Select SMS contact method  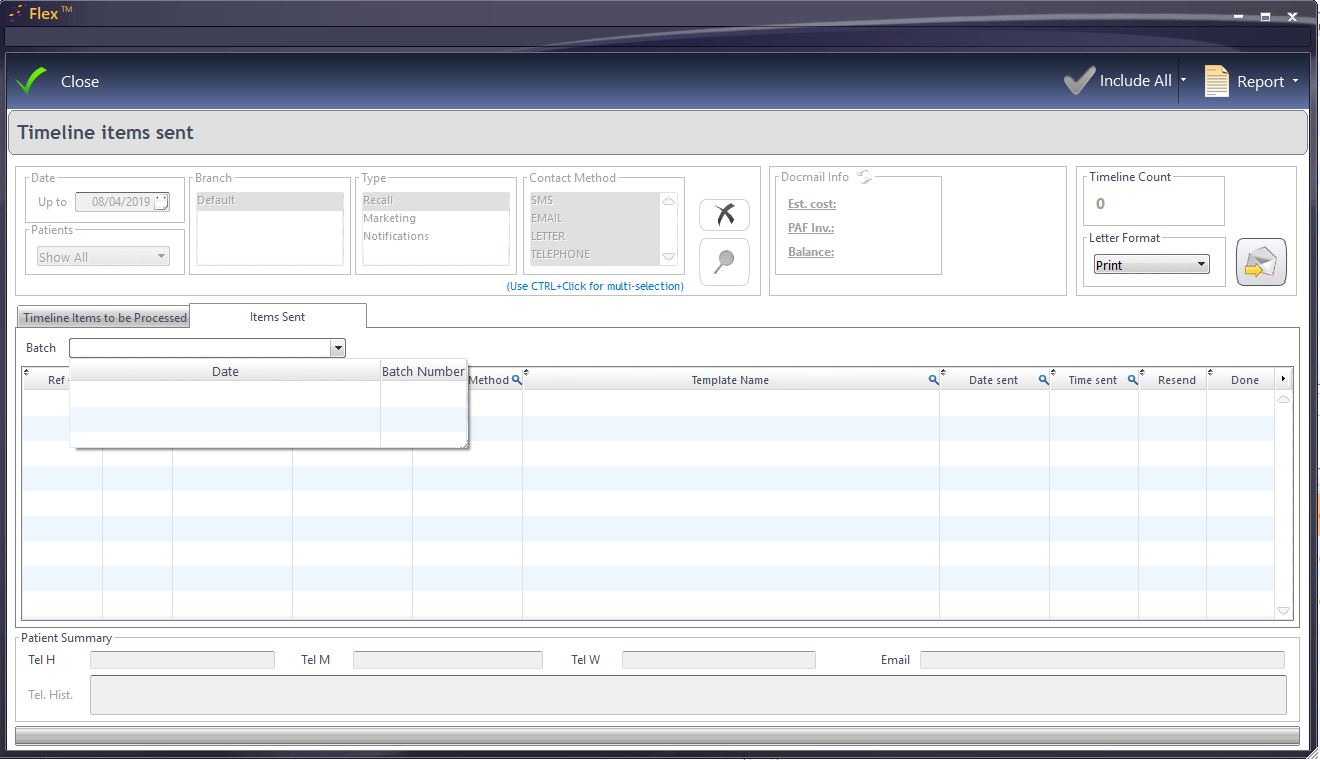coord(594,200)
